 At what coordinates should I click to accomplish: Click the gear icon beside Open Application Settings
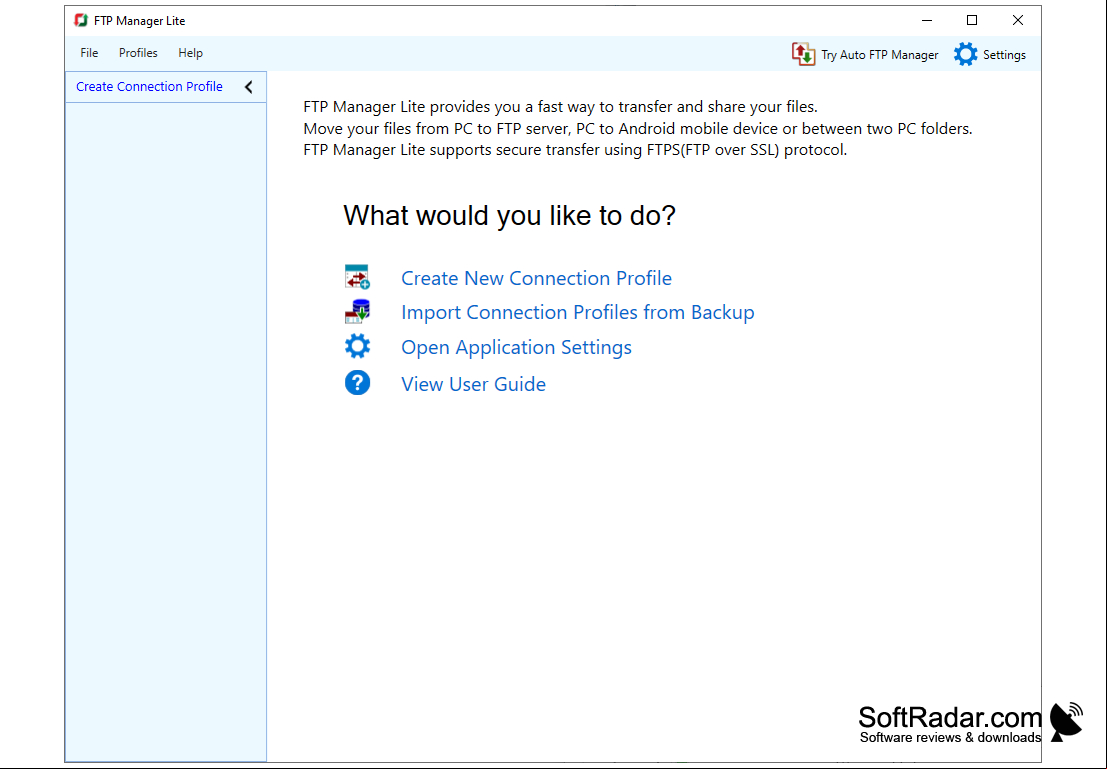357,346
